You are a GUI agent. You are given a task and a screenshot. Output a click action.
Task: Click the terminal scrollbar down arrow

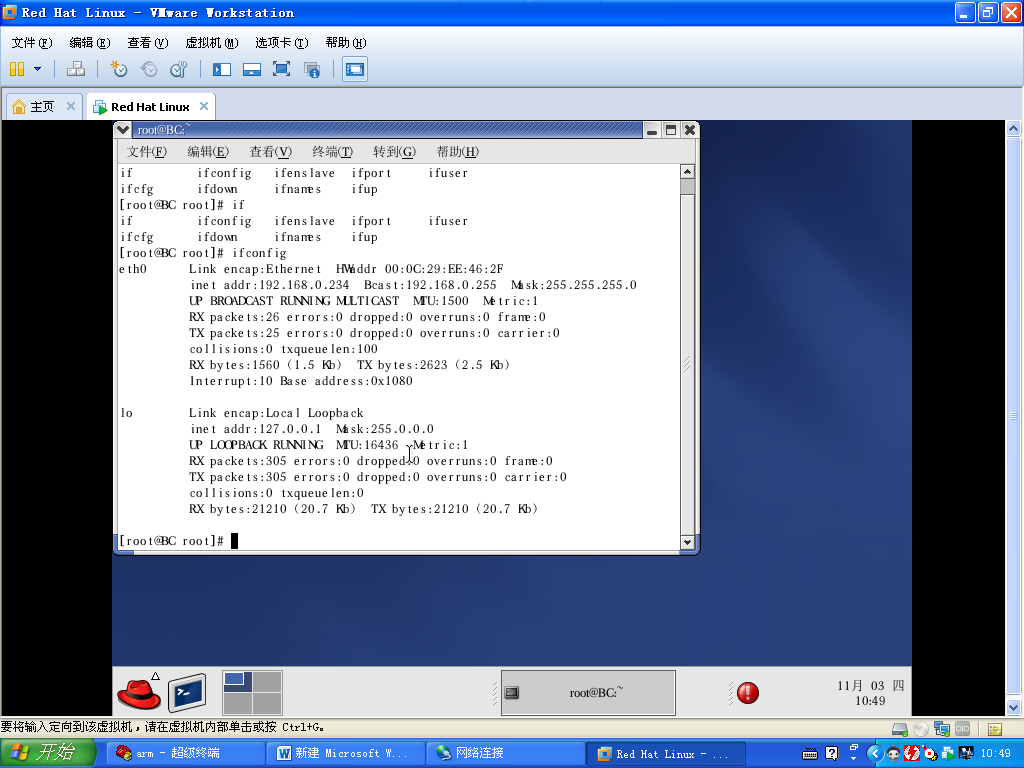pos(687,542)
